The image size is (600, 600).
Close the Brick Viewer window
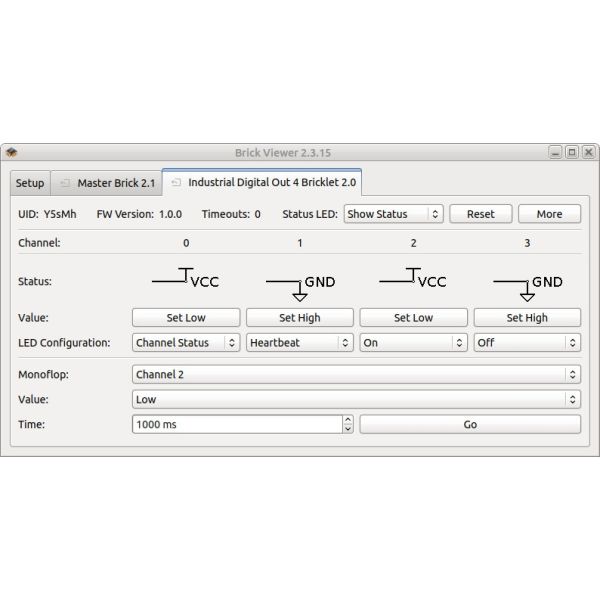(589, 152)
